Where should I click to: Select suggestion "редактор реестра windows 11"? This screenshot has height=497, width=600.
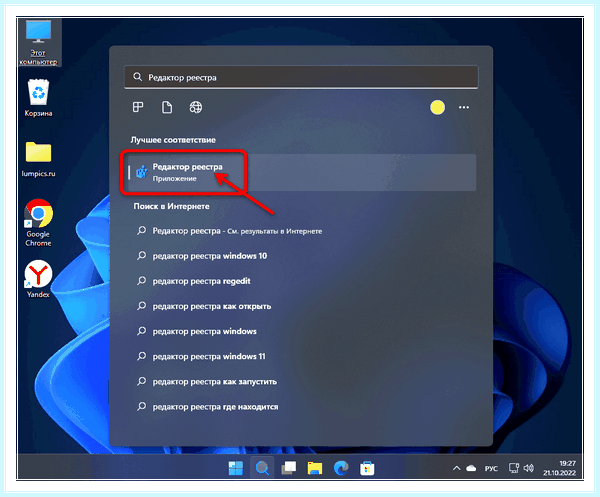coord(209,357)
